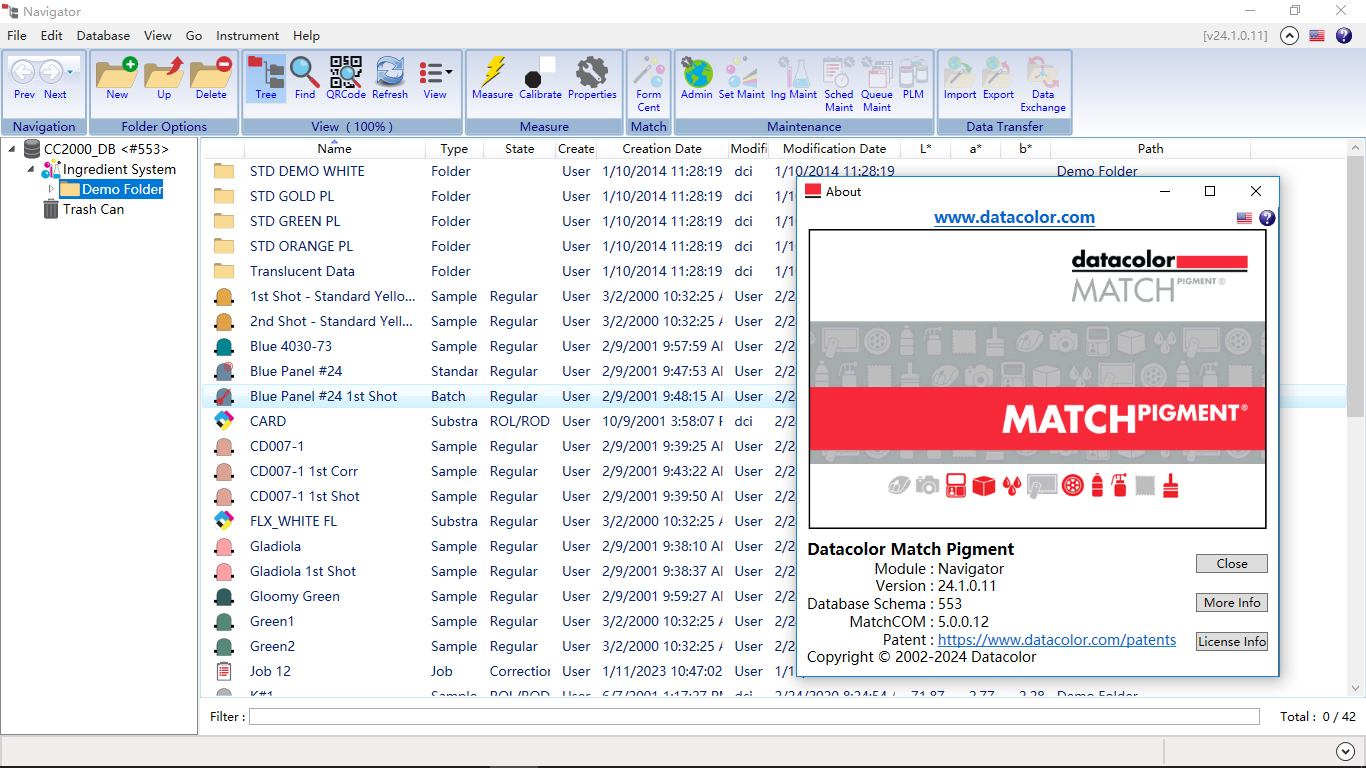
Task: Open the PLM tool
Action: [913, 79]
